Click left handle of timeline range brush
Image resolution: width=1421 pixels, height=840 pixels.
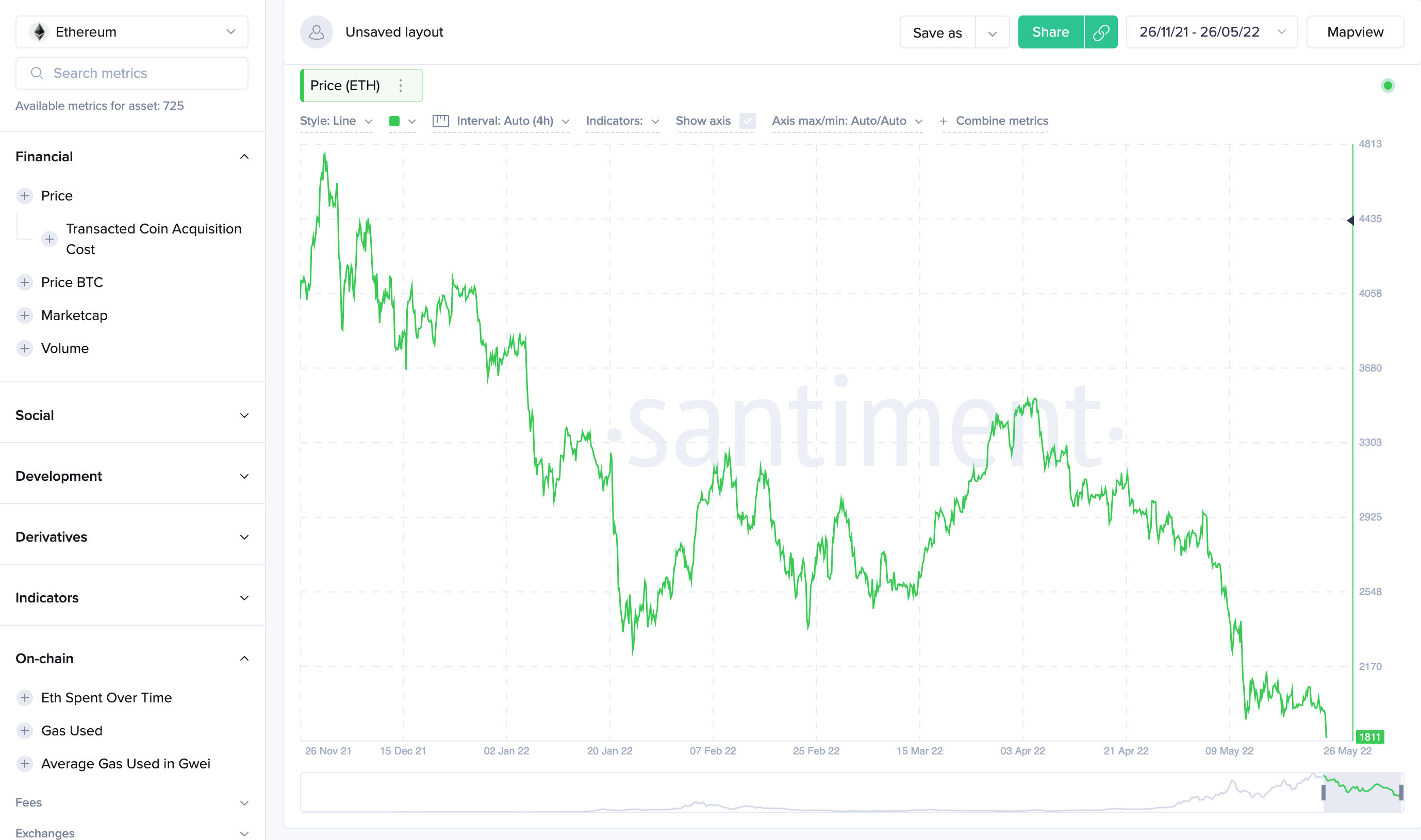coord(1324,793)
